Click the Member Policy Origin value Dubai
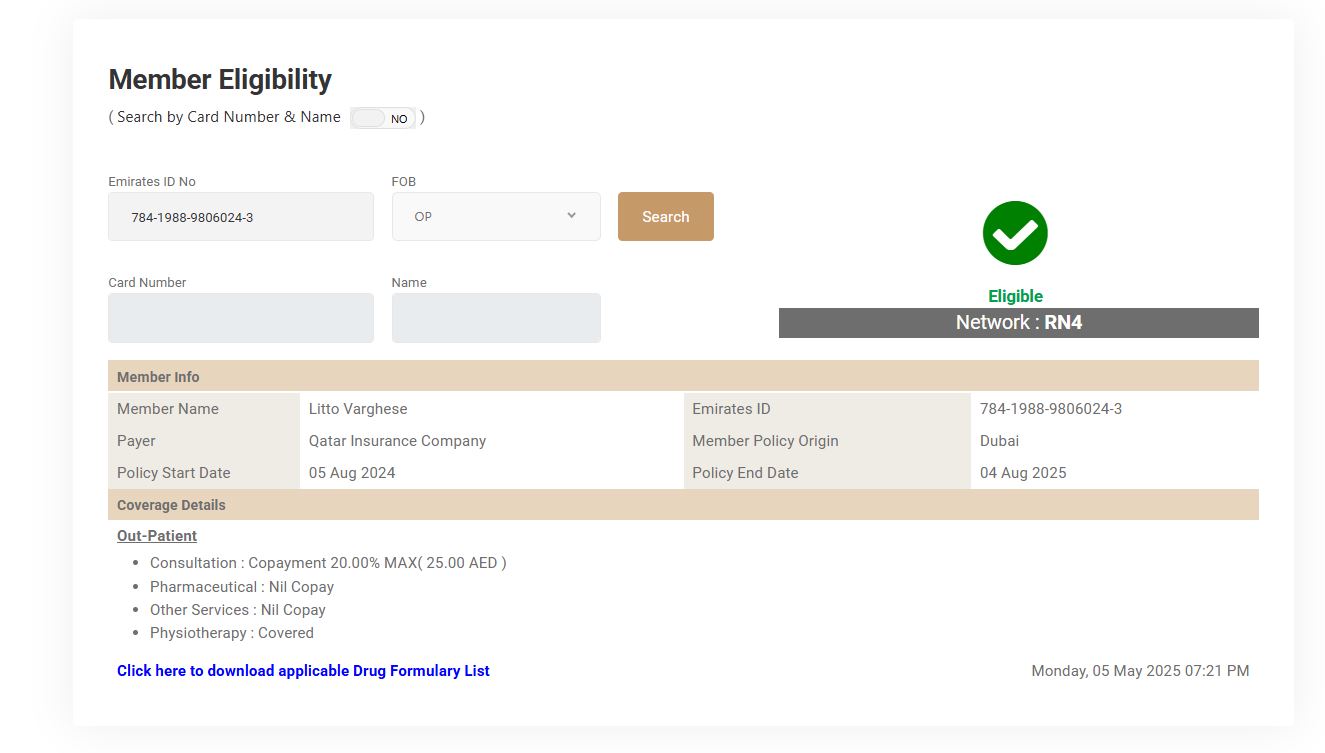The width and height of the screenshot is (1325, 753). point(999,441)
